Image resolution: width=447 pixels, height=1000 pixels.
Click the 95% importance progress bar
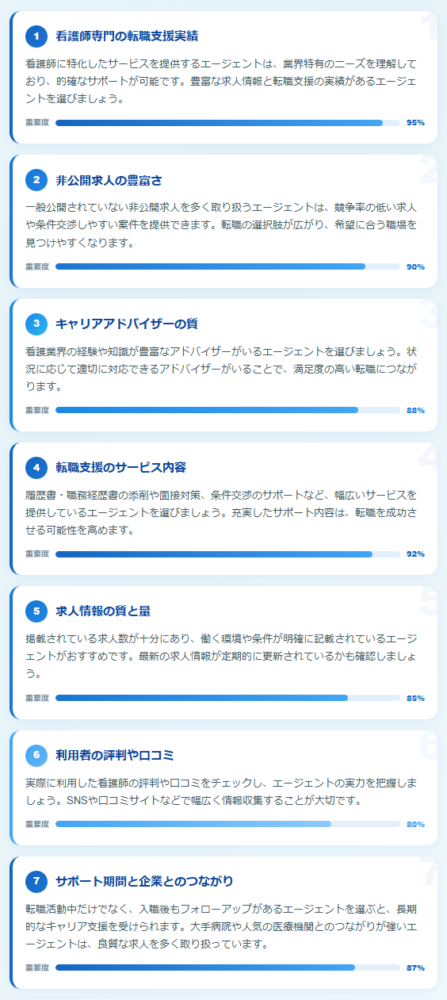(228, 123)
